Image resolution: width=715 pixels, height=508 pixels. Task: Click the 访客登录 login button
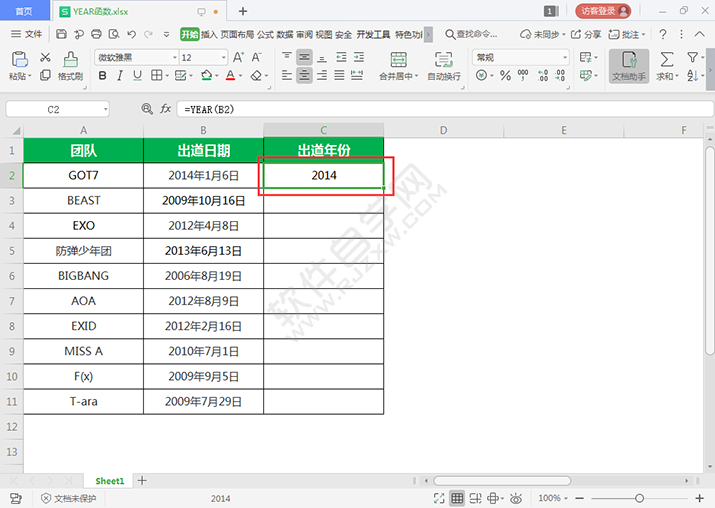pyautogui.click(x=603, y=11)
